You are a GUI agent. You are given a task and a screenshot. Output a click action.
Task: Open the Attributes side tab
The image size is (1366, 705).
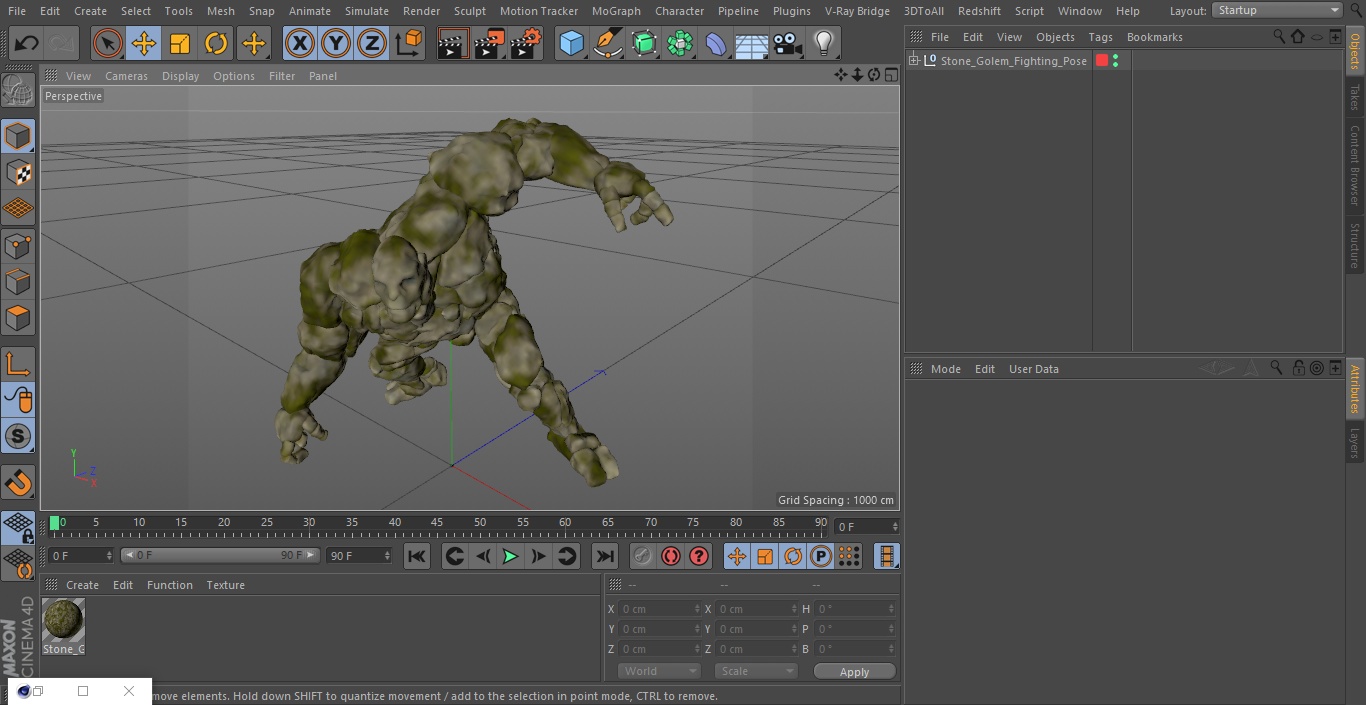click(x=1355, y=389)
